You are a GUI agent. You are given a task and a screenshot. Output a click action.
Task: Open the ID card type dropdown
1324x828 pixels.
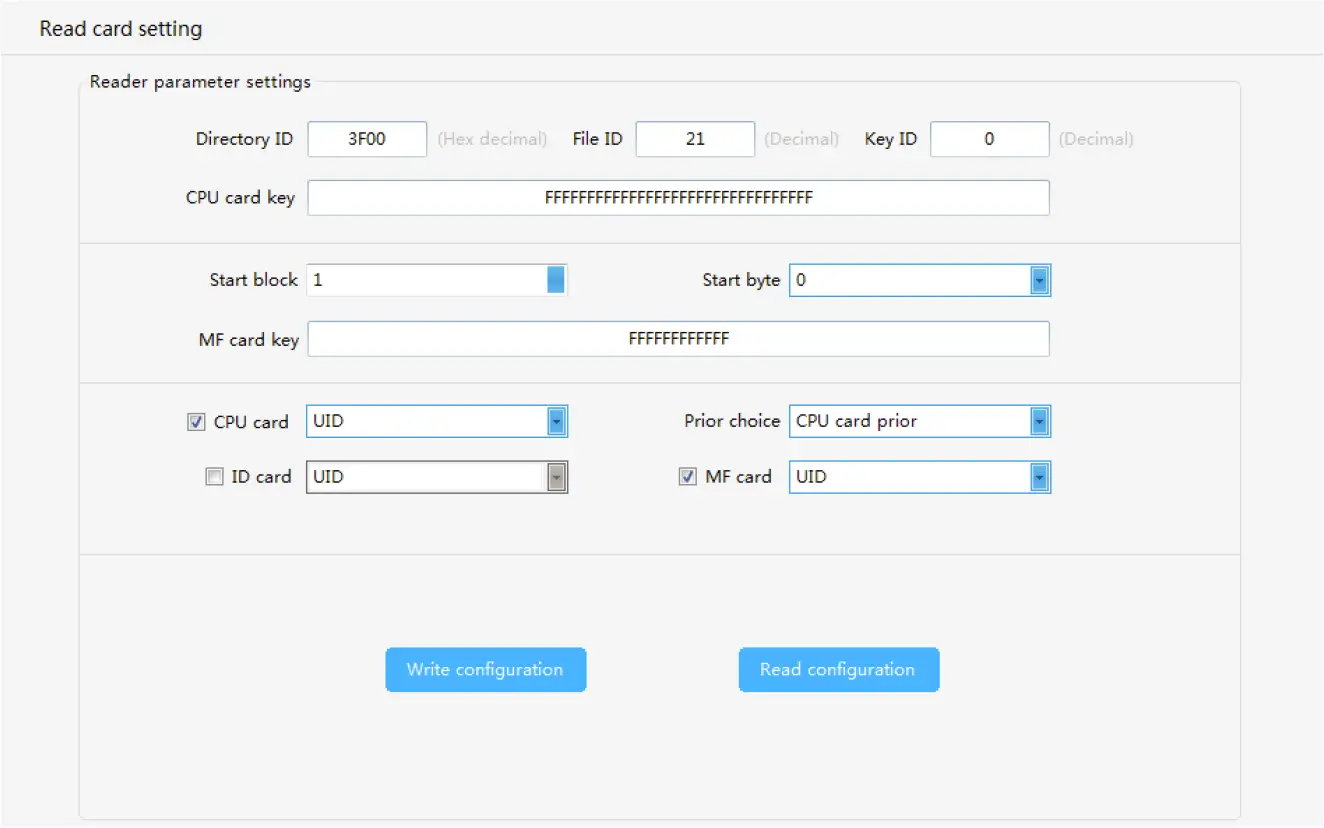pyautogui.click(x=556, y=477)
